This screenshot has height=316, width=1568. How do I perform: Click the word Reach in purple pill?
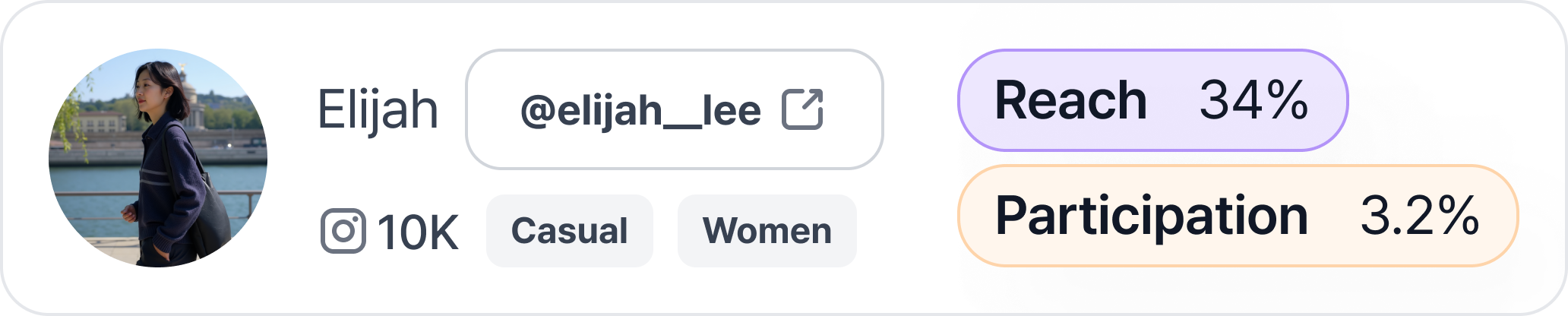pyautogui.click(x=1070, y=100)
